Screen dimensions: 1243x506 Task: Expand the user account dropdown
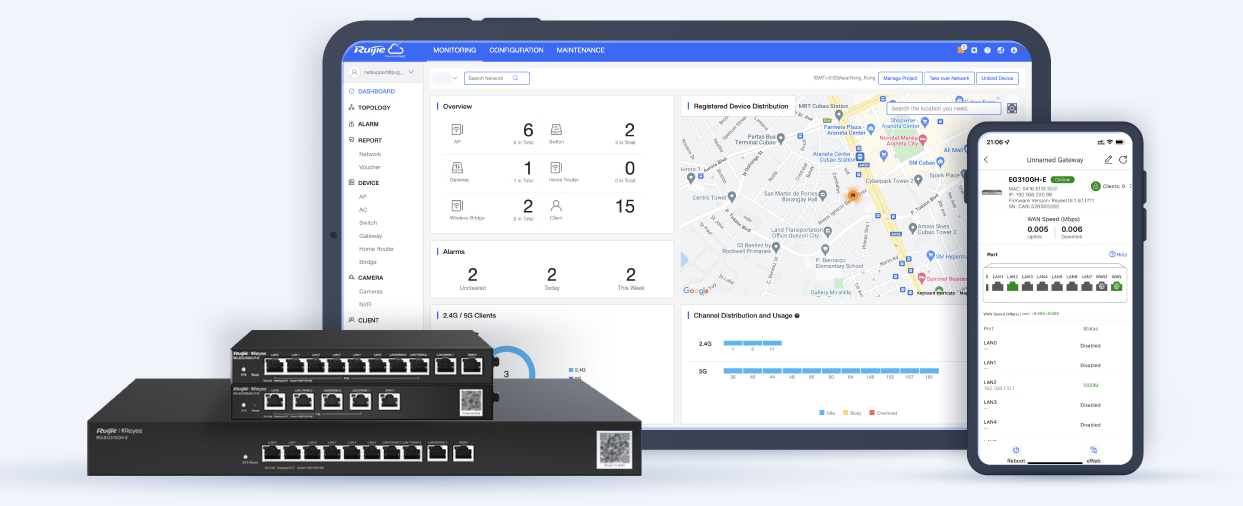pos(410,72)
